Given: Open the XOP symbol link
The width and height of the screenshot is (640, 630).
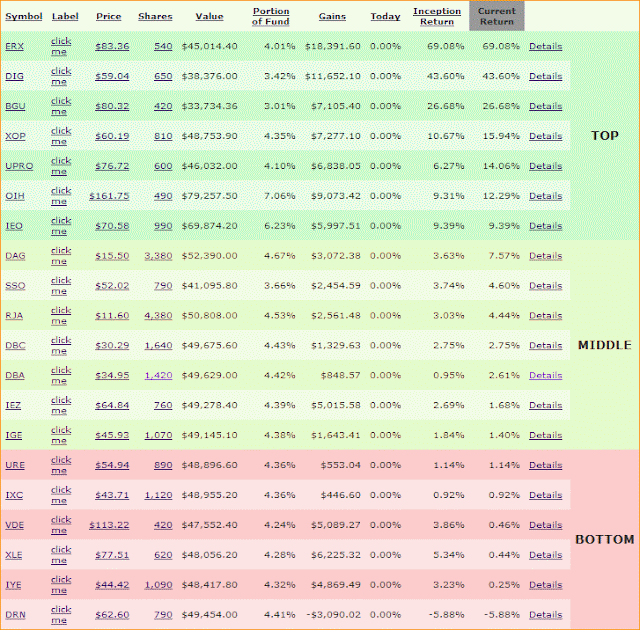Looking at the screenshot, I should 15,136.
